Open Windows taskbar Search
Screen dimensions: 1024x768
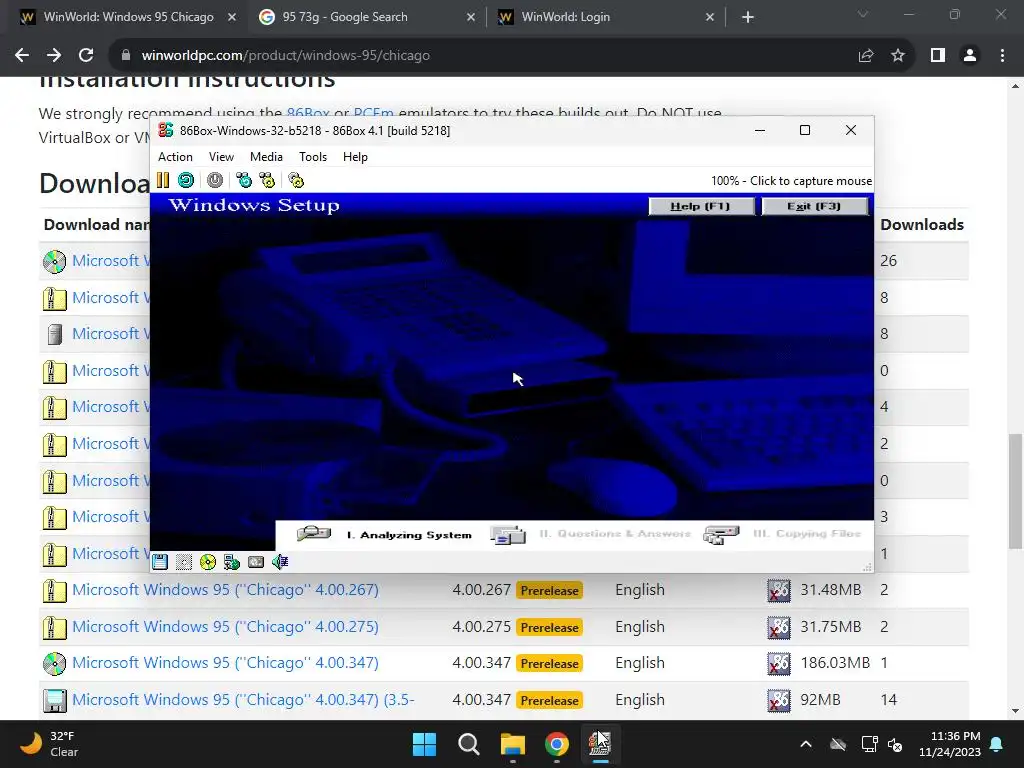(x=469, y=744)
